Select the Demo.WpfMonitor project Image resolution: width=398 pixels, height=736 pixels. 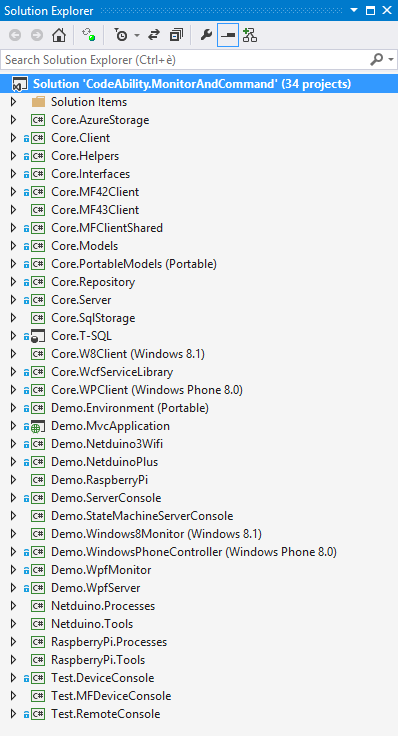[101, 570]
